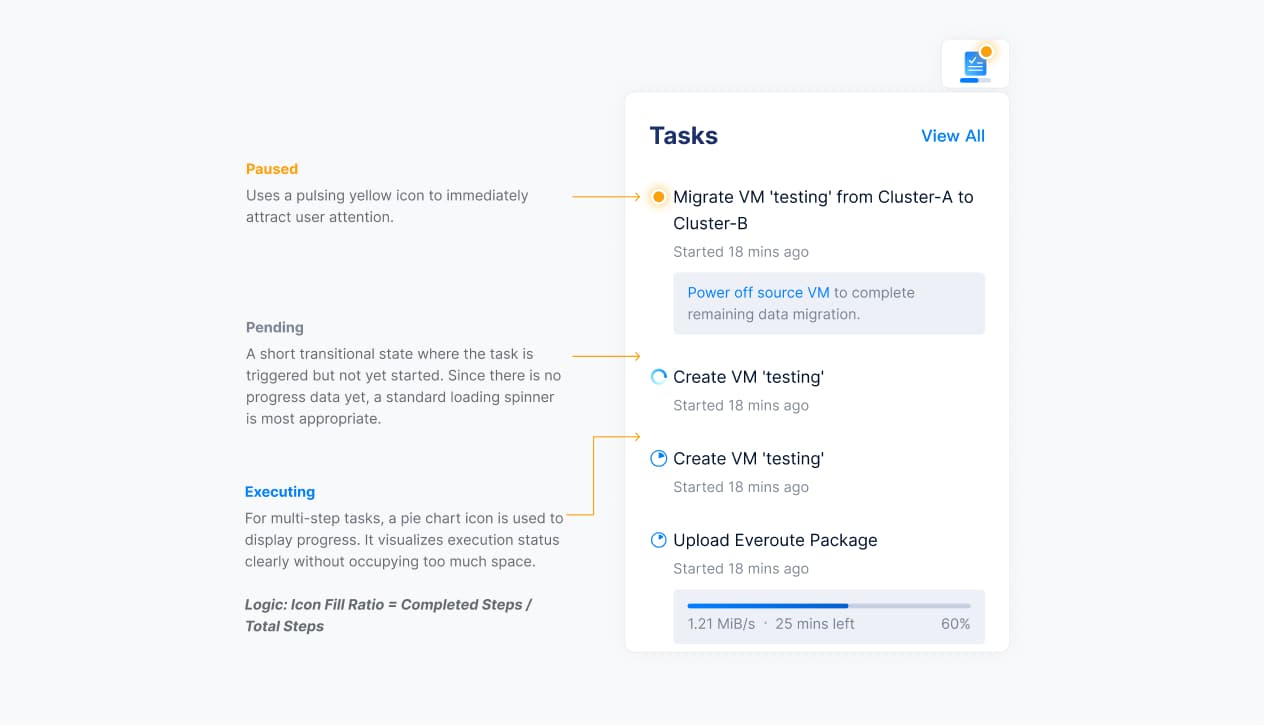The image size is (1264, 725).
Task: Click the upload progress bar
Action: coord(828,606)
